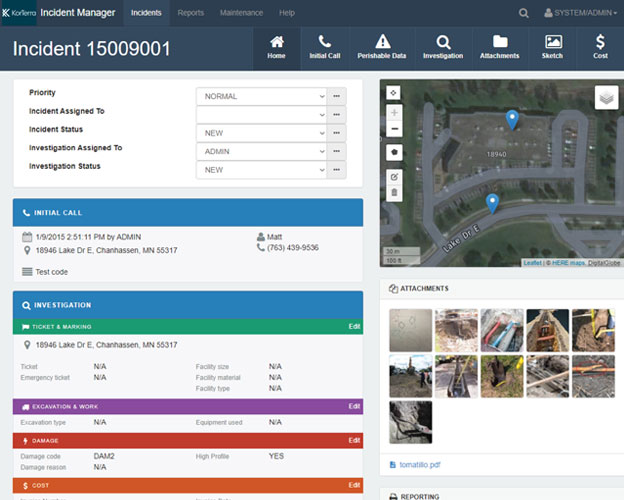Open the Reports menu
Viewport: 624px width, 500px height.
[190, 13]
